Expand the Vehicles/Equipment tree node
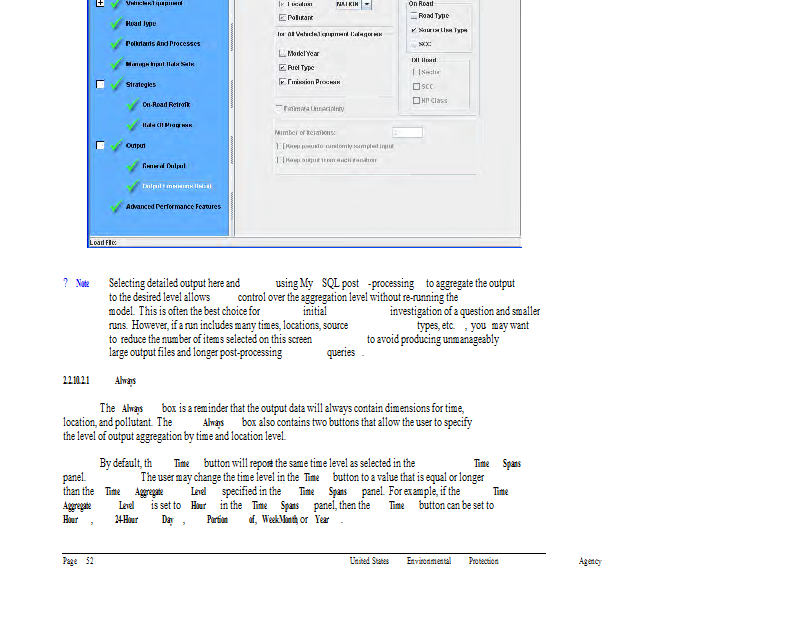 pyautogui.click(x=99, y=4)
